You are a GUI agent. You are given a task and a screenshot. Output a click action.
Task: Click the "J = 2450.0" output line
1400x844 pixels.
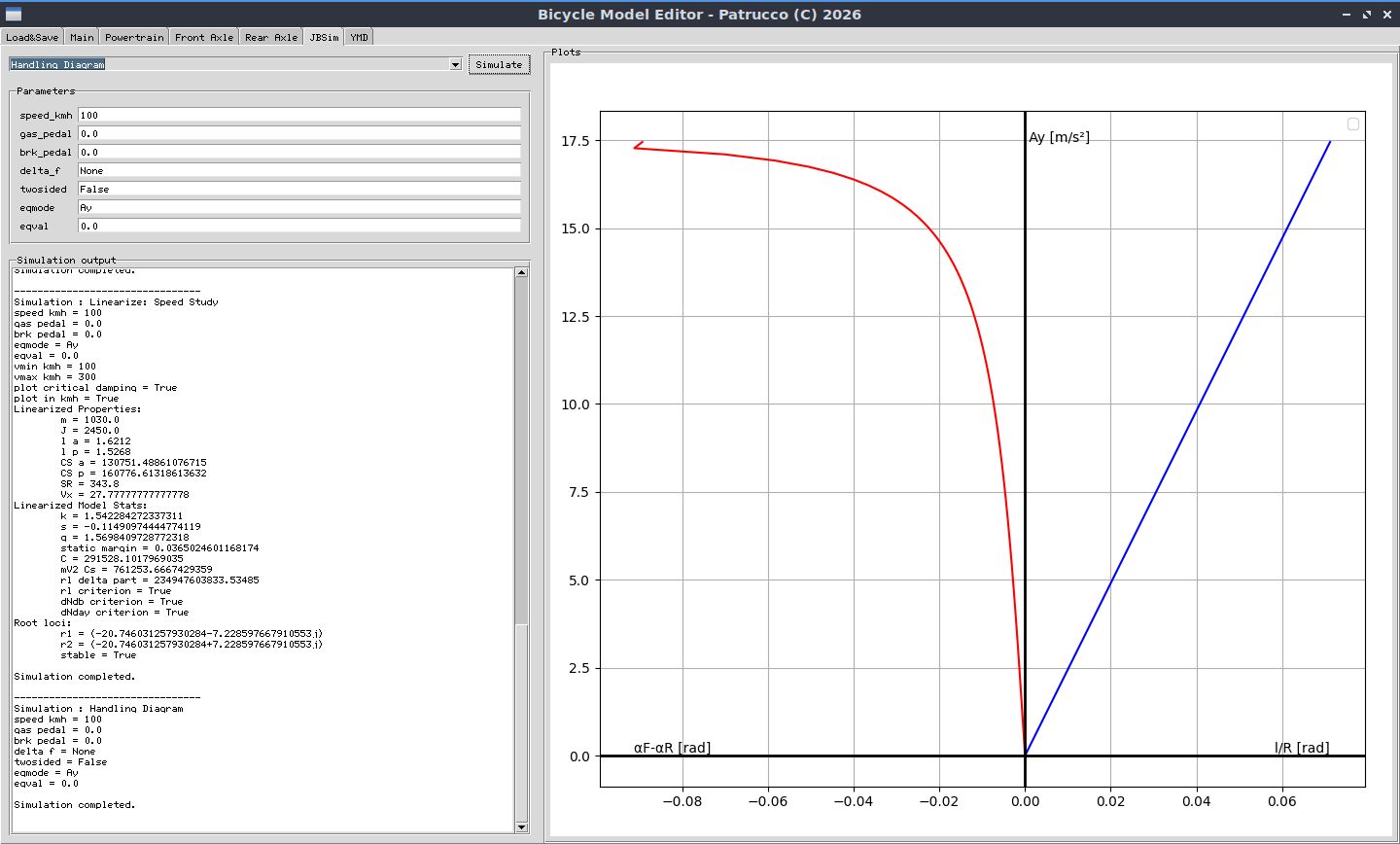click(89, 431)
